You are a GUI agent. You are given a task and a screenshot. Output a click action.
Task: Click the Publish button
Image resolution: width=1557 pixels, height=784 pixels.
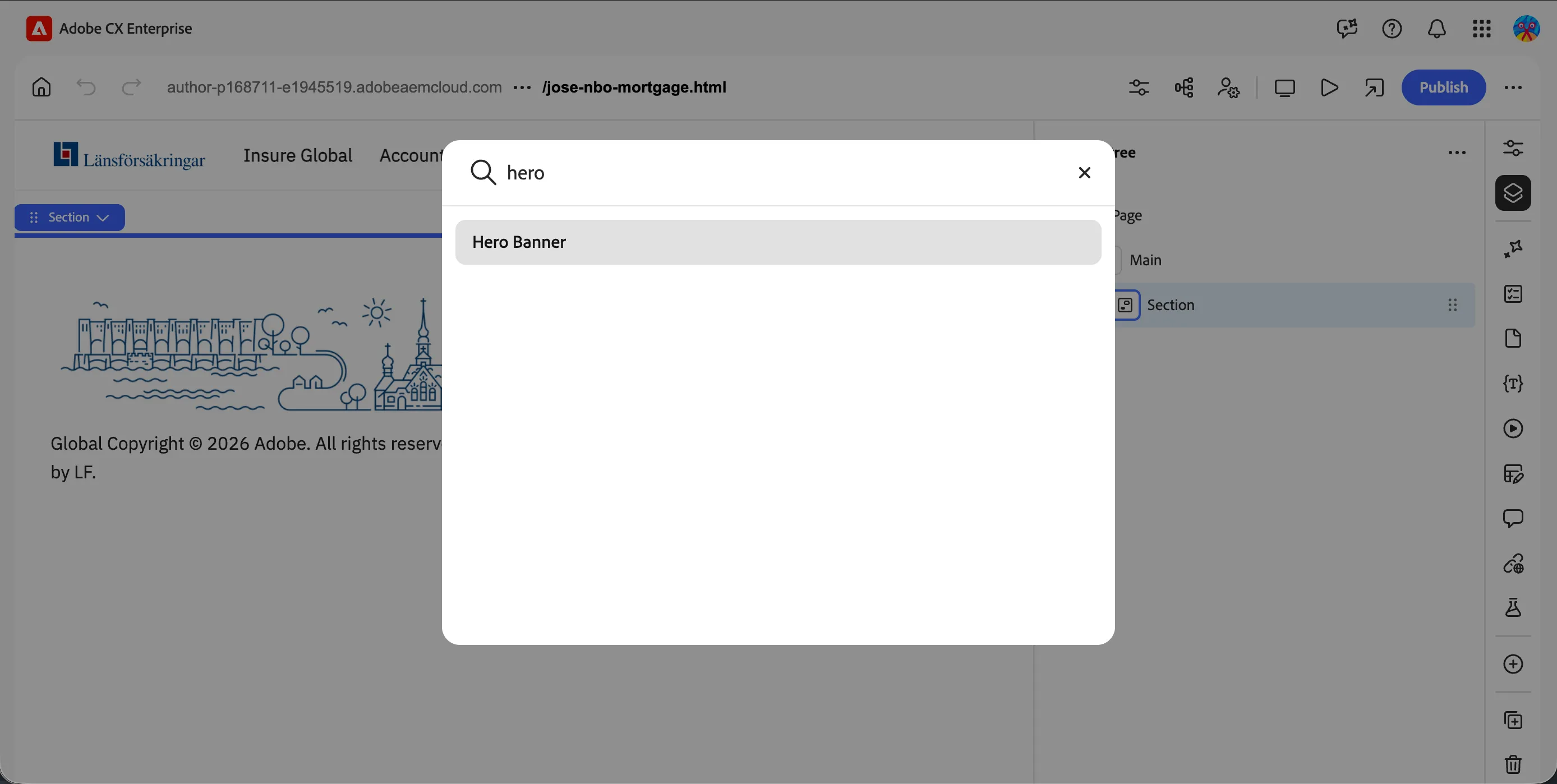pyautogui.click(x=1443, y=87)
